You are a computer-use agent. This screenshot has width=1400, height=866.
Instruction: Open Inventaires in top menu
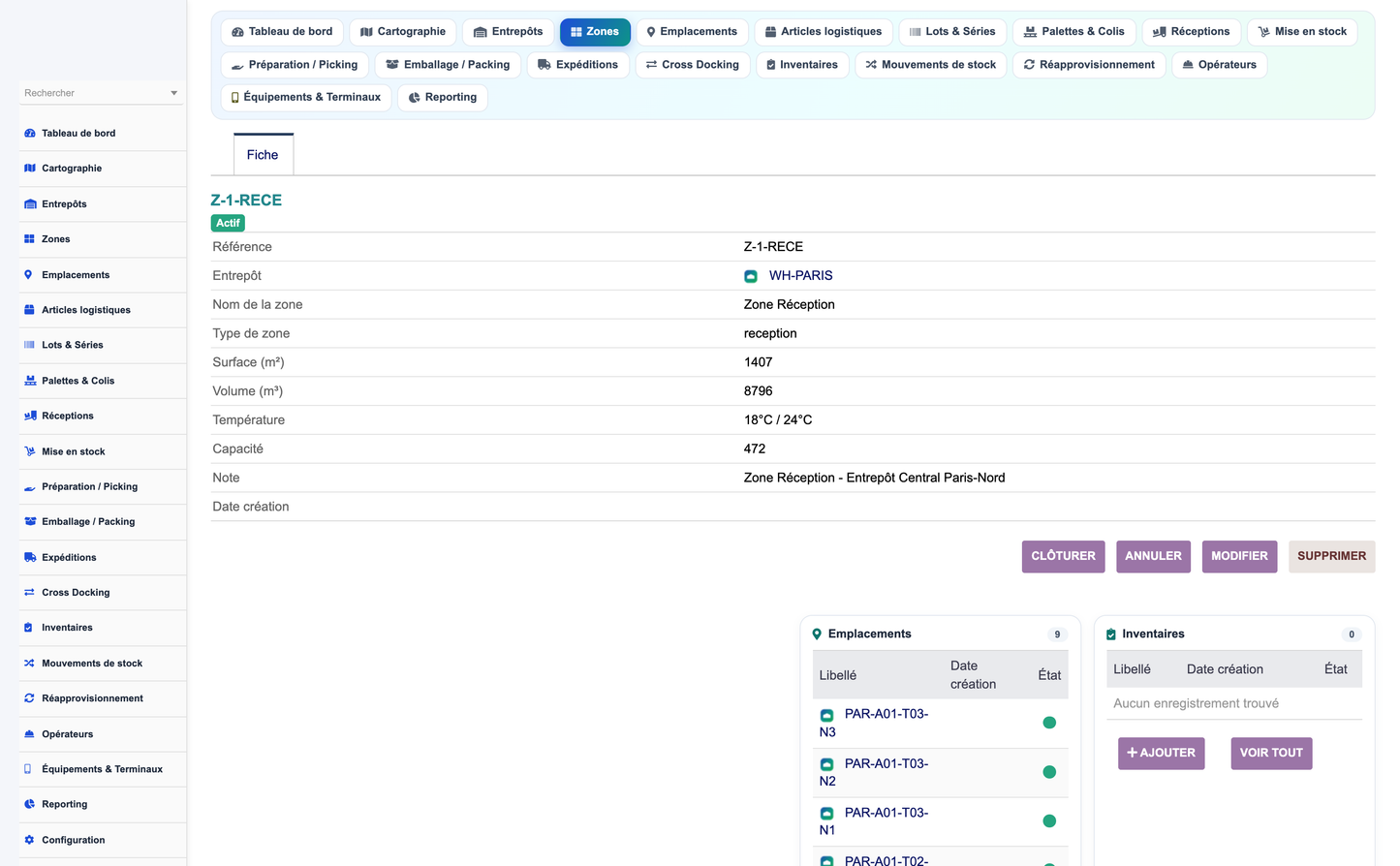[x=802, y=65]
